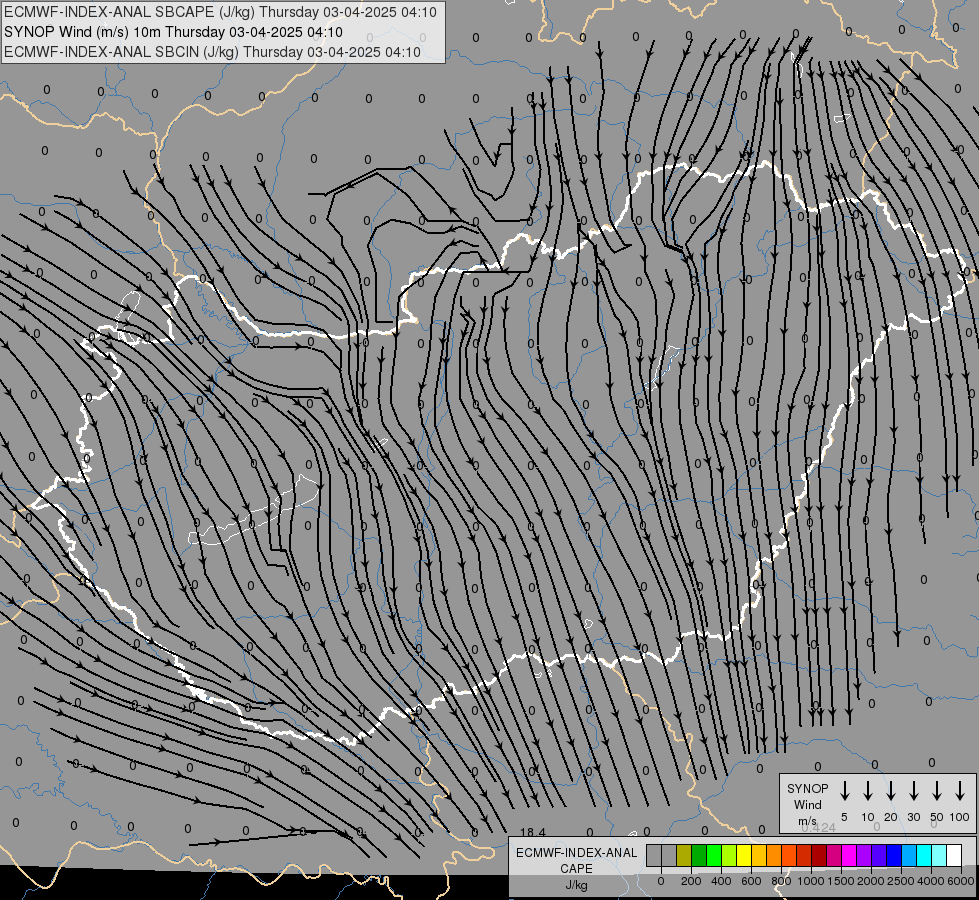The image size is (979, 900).
Task: Click the wind legend arrow above 20
Action: (x=890, y=791)
